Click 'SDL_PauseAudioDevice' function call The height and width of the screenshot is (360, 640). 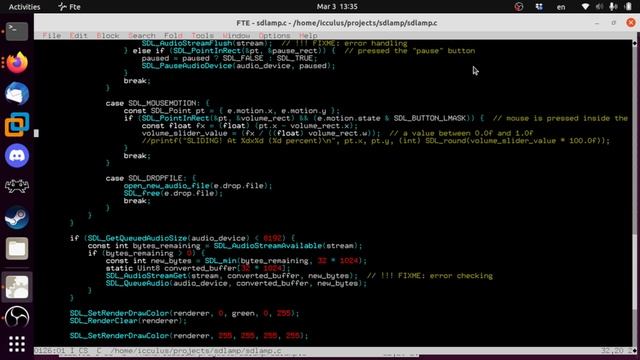click(187, 66)
